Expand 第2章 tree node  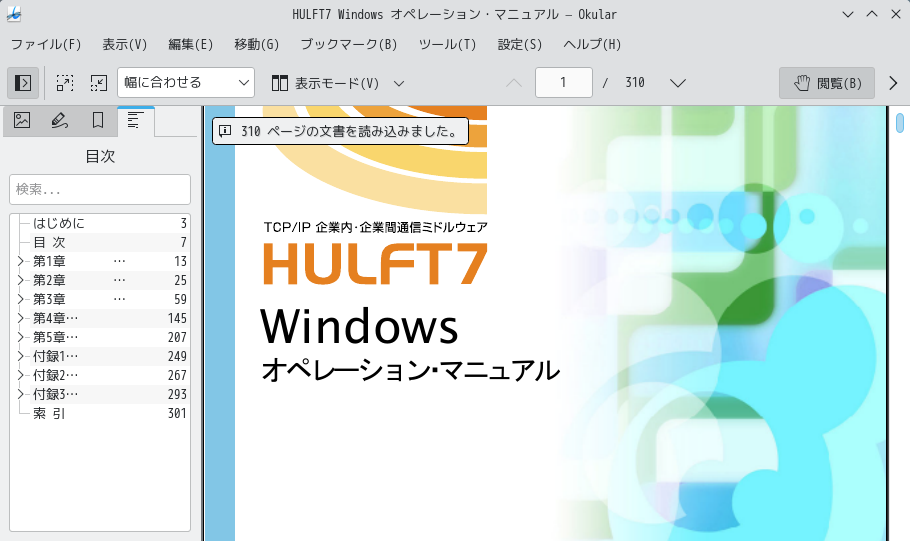(20, 280)
